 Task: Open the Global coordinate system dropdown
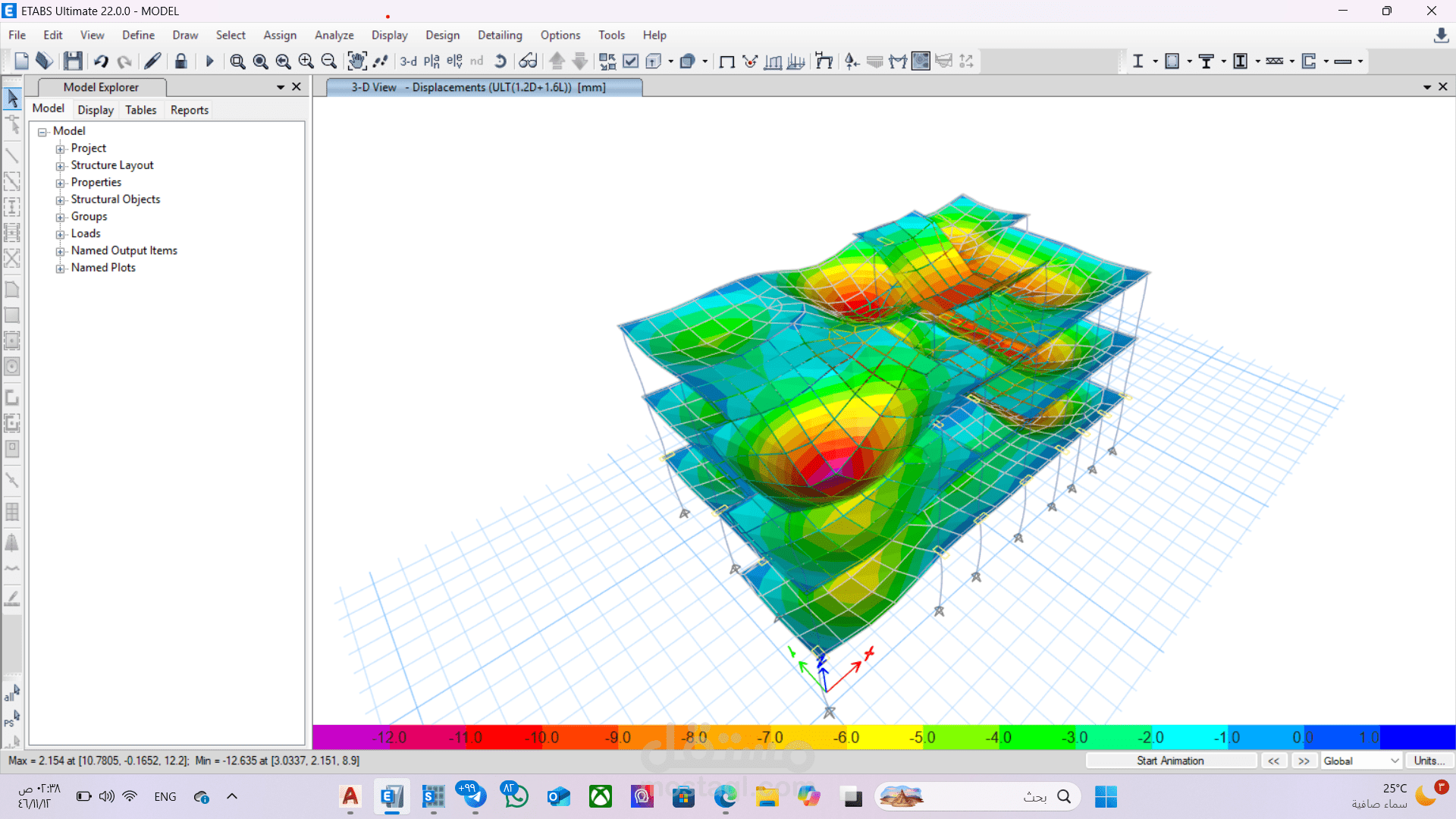(x=1361, y=761)
